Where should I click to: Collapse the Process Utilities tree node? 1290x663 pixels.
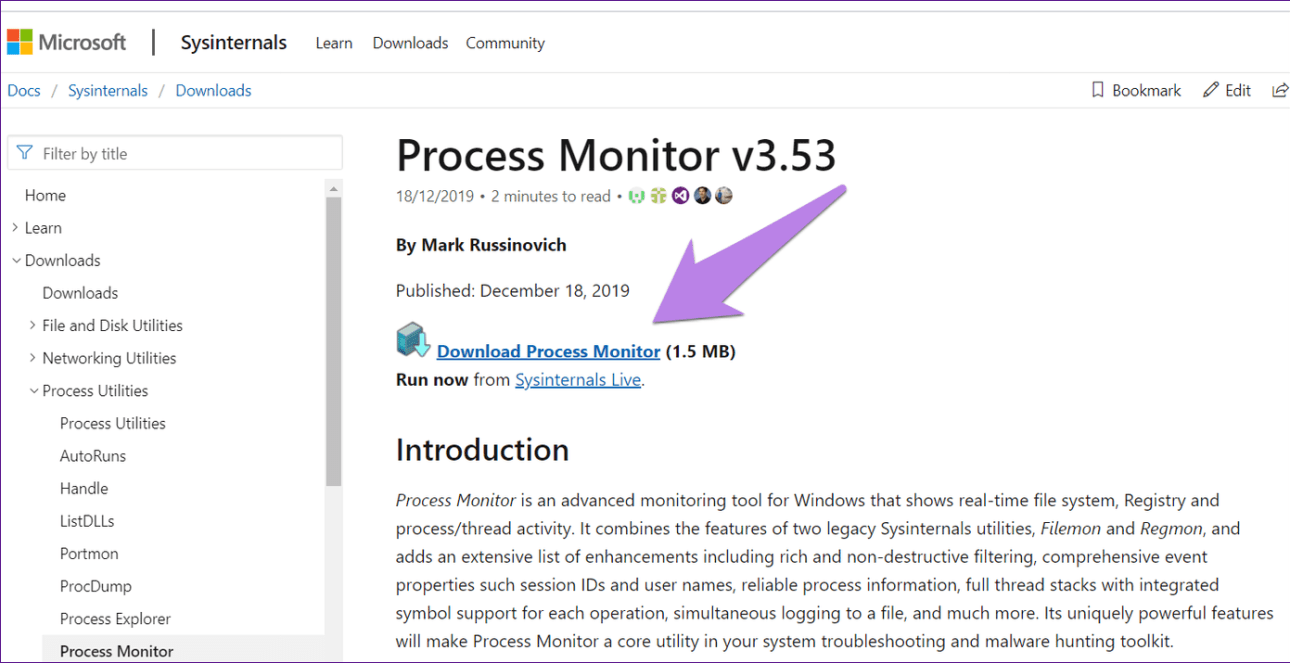point(33,391)
